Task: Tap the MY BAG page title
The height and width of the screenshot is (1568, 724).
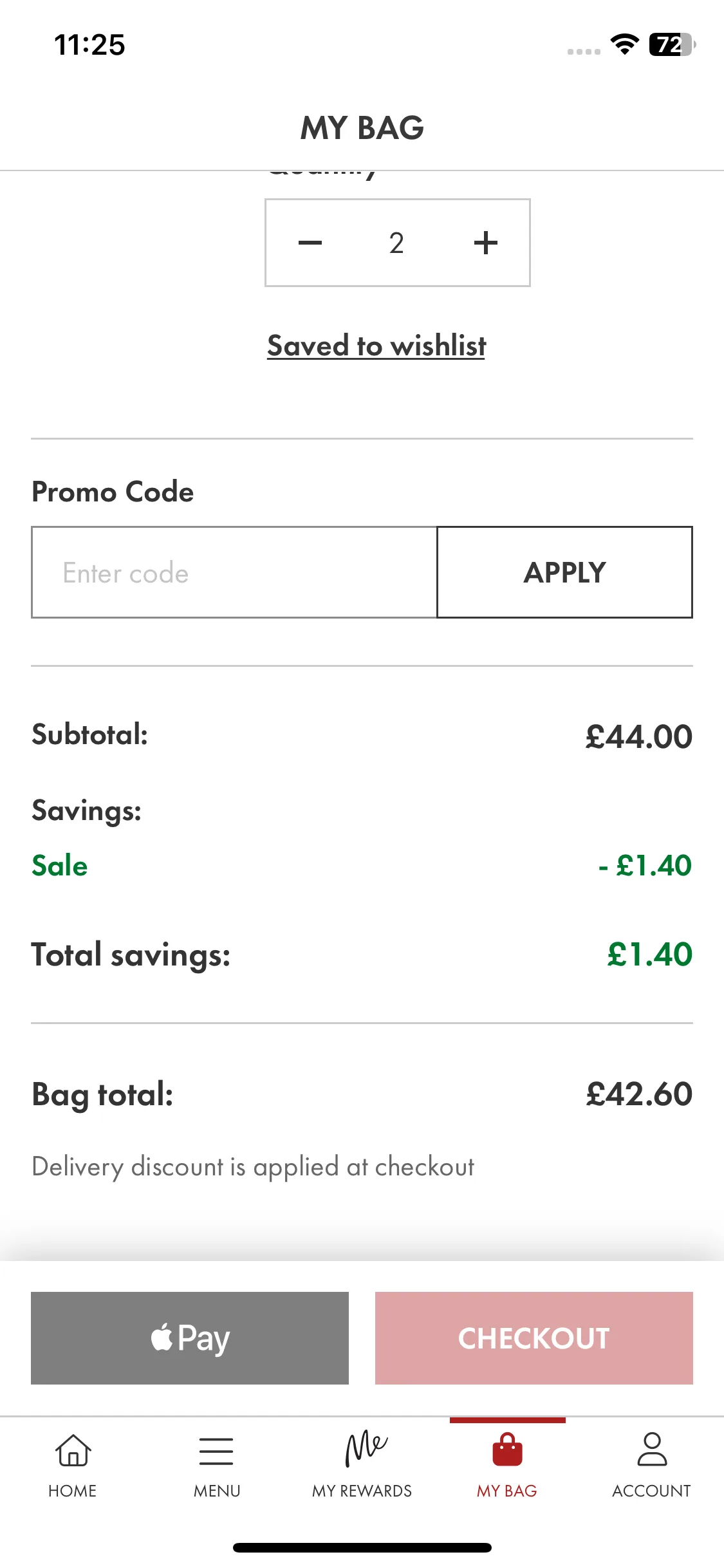Action: click(x=362, y=127)
